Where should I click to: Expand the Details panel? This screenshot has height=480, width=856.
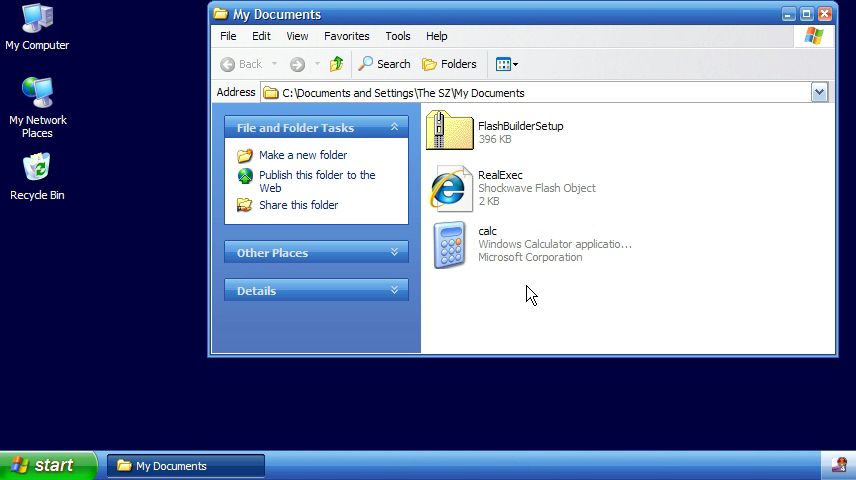(394, 291)
